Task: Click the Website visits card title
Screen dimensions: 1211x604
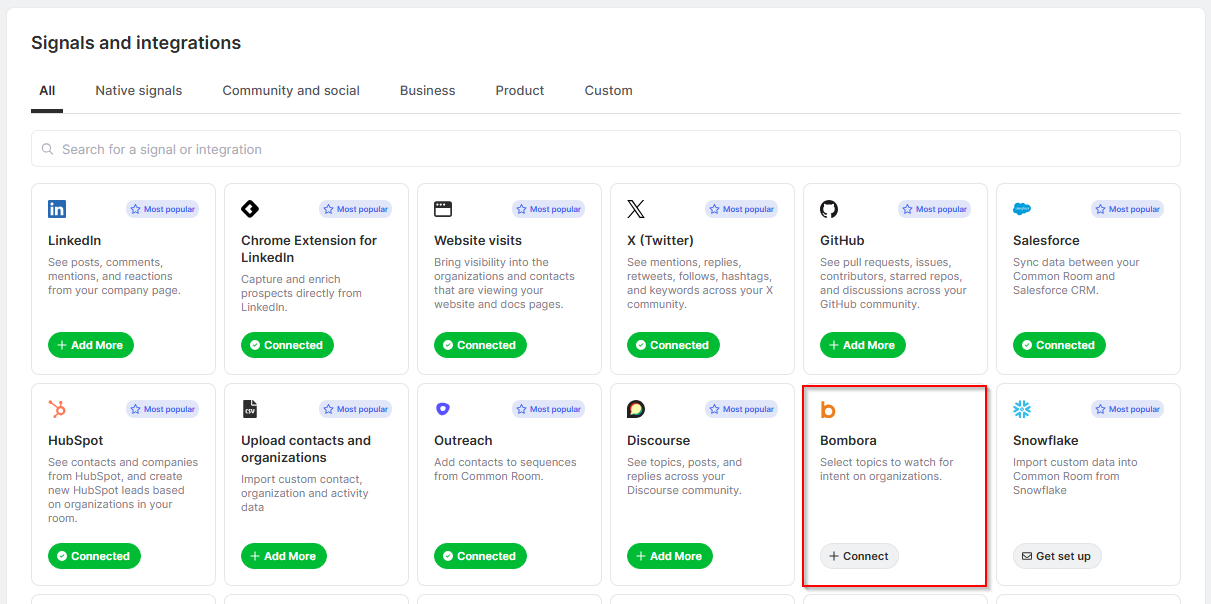Action: (x=478, y=240)
